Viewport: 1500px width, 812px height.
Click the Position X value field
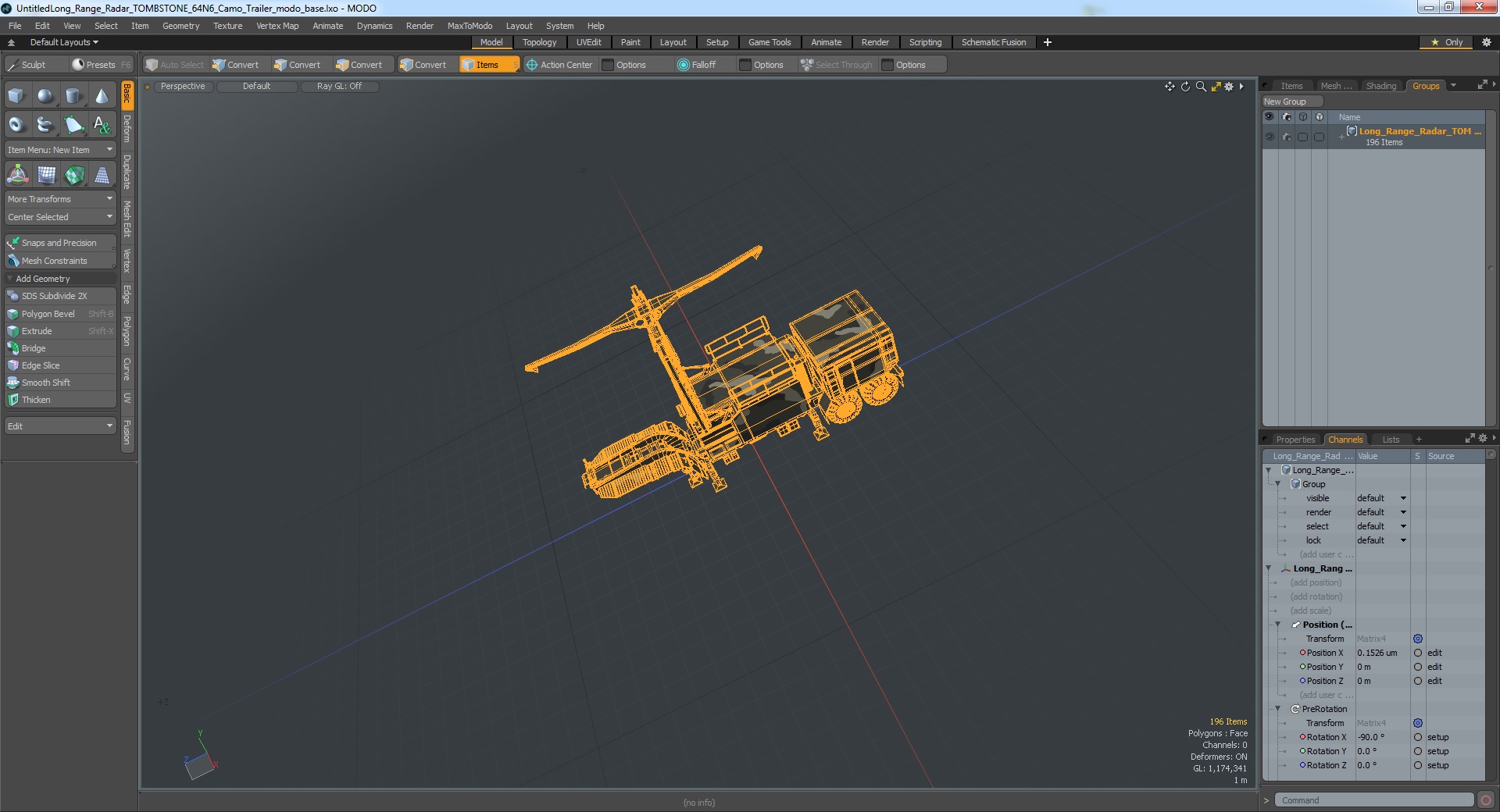[x=1381, y=653]
